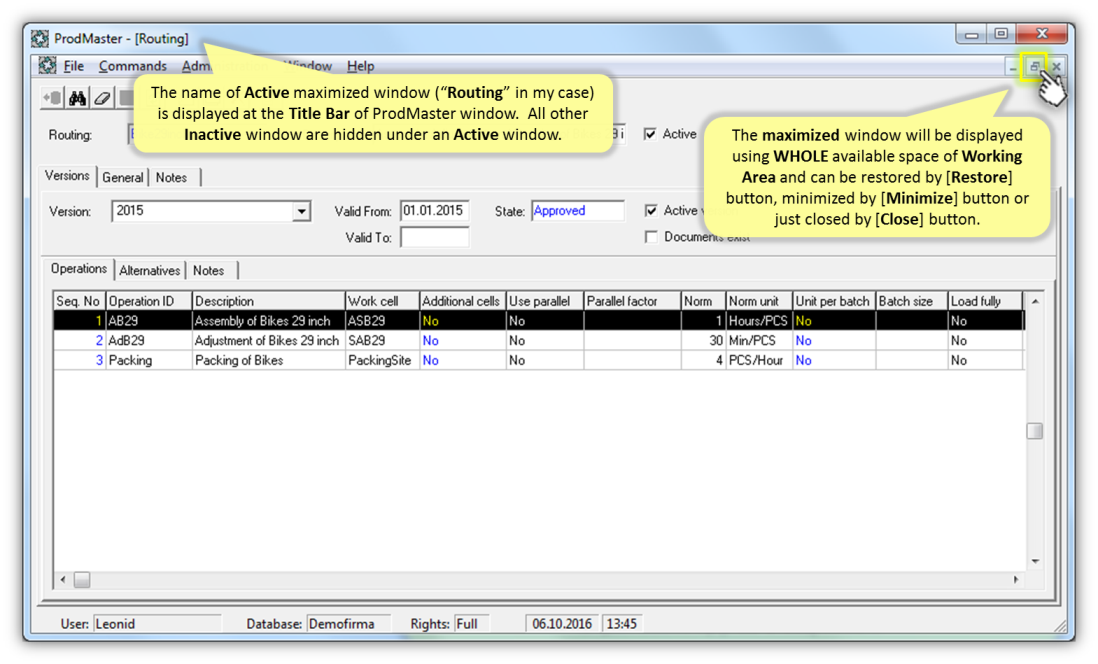Switch to the Versions tab
Viewport: 1098px width, 664px height.
point(67,176)
